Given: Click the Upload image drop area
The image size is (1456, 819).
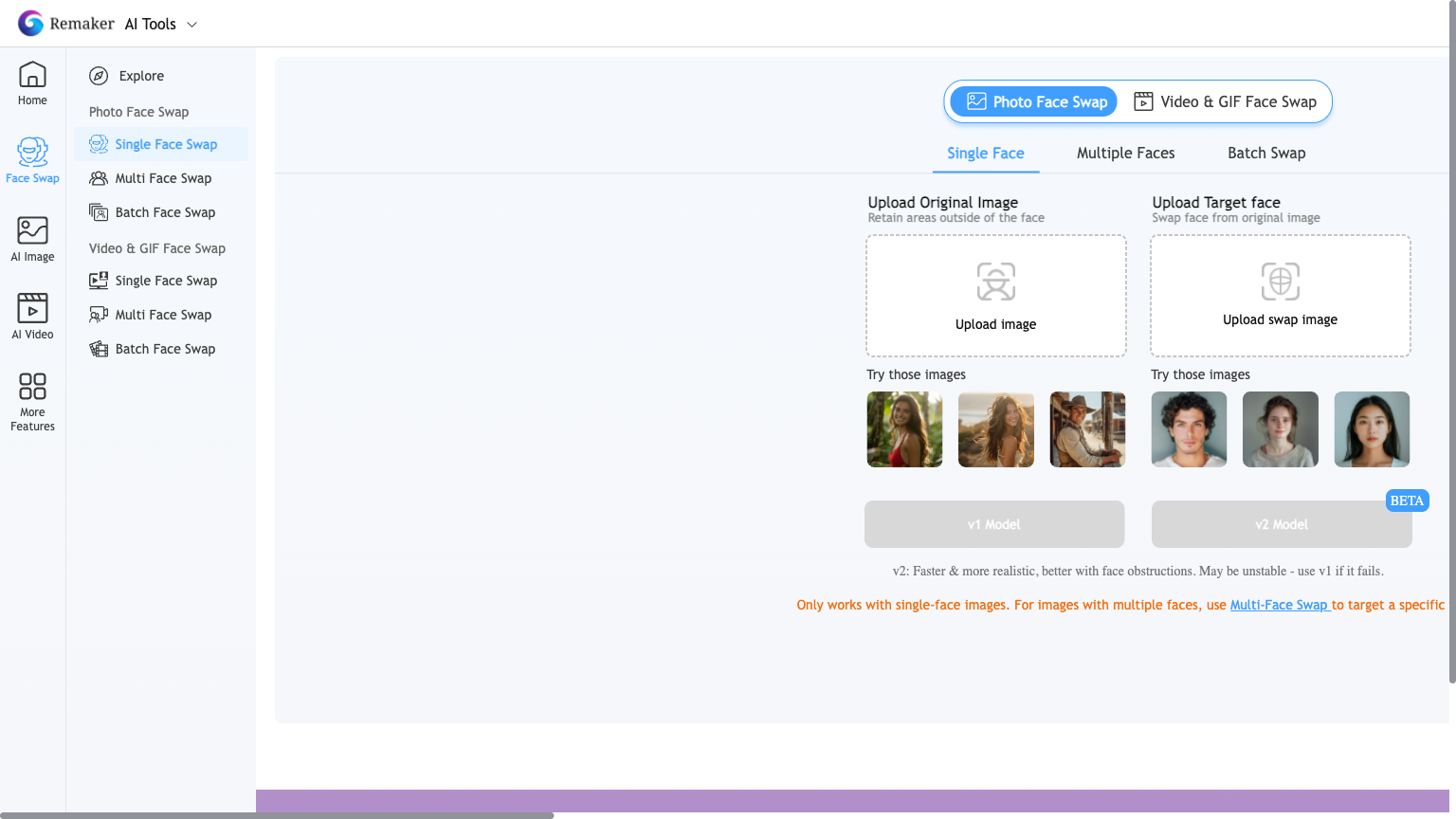Looking at the screenshot, I should (x=995, y=296).
